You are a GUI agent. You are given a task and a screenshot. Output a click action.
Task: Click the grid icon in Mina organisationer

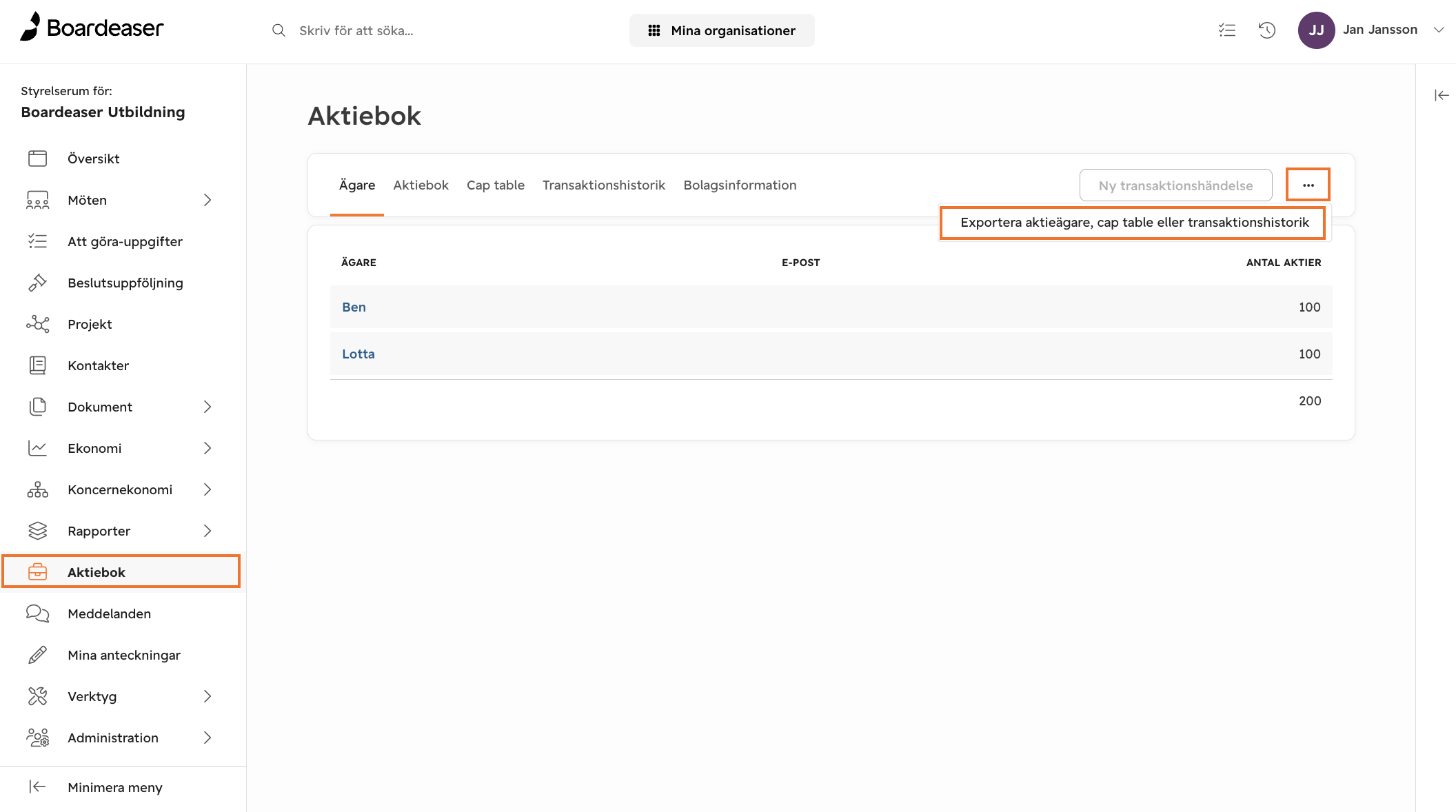[654, 30]
